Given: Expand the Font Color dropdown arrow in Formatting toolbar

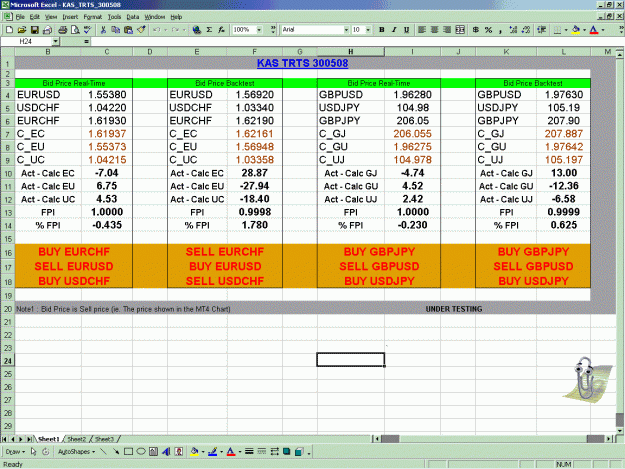Looking at the screenshot, I should (x=603, y=30).
